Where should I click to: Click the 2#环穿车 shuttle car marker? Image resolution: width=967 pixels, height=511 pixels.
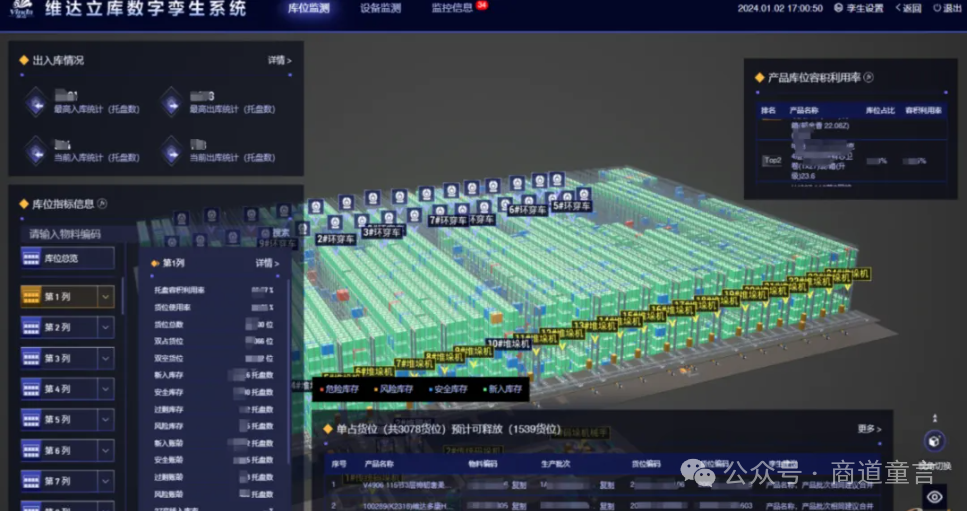click(x=335, y=239)
